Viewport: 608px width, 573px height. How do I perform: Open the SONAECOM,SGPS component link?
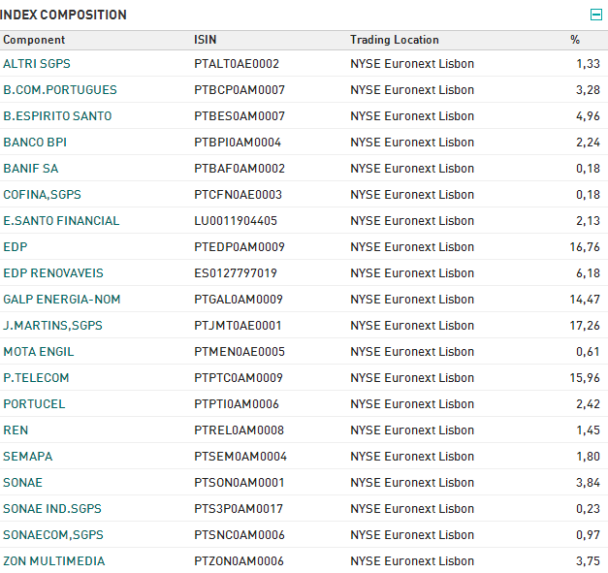[54, 535]
